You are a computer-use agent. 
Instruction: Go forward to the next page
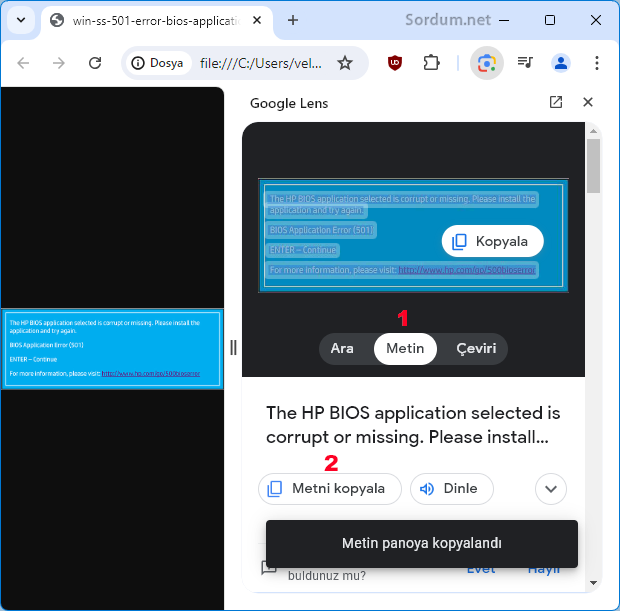pos(59,63)
